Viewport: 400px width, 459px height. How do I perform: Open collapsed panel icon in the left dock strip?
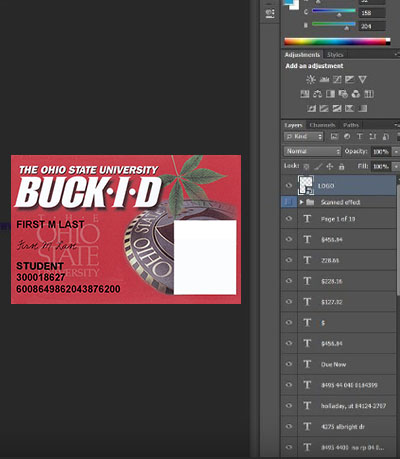tap(270, 13)
